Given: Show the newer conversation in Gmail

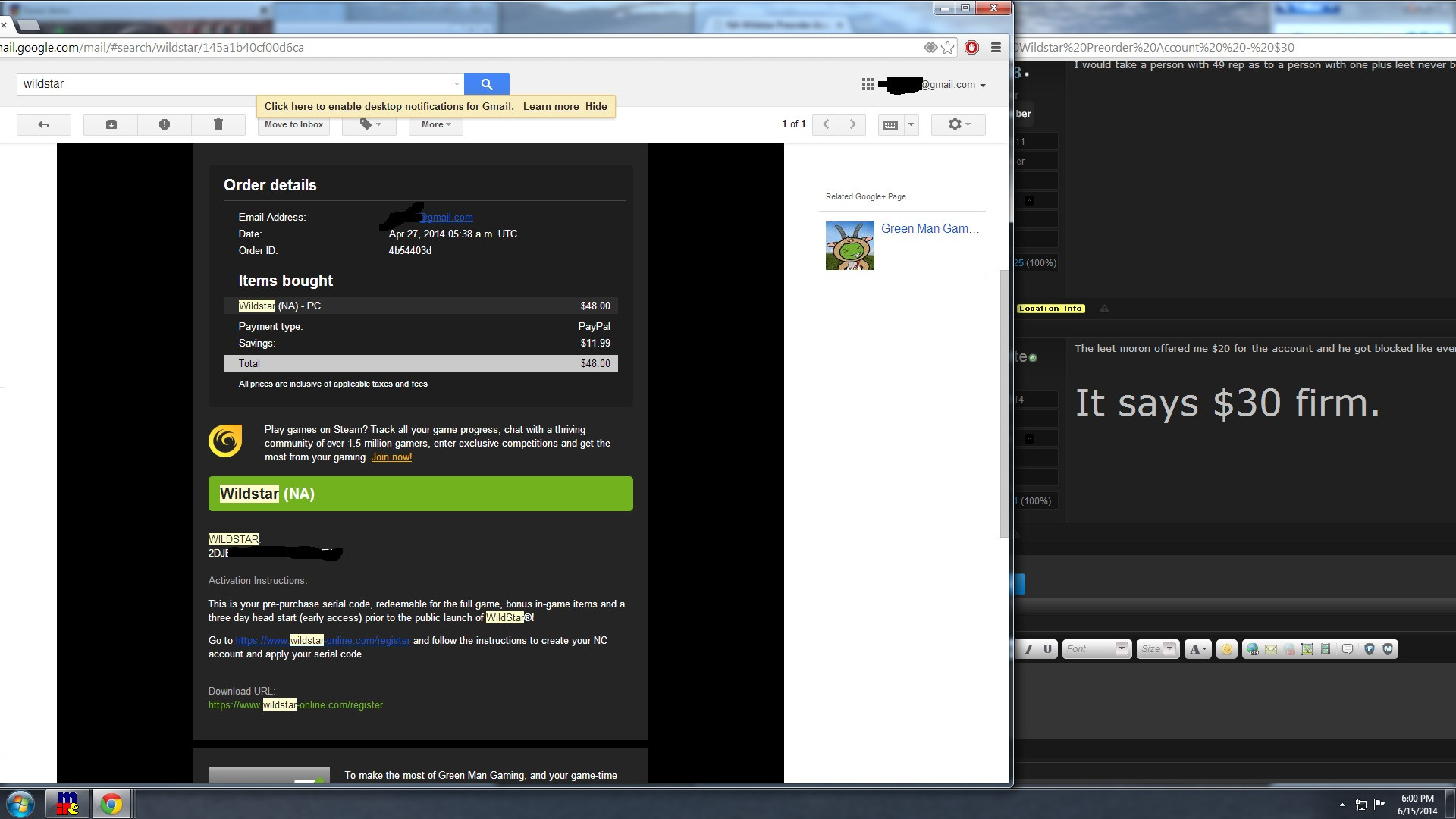Looking at the screenshot, I should pos(826,124).
